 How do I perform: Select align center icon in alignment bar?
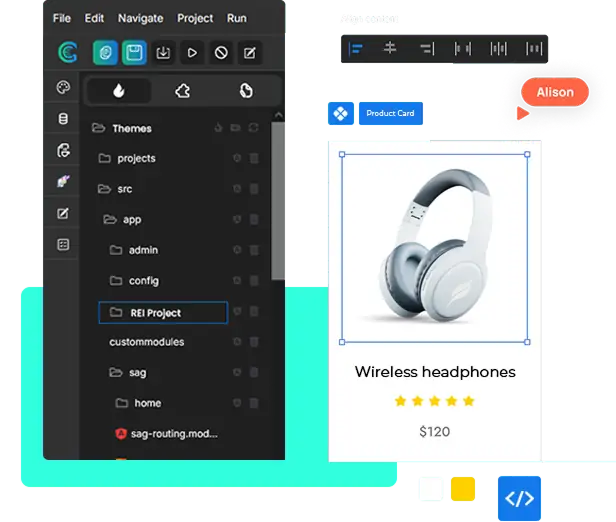click(x=390, y=48)
